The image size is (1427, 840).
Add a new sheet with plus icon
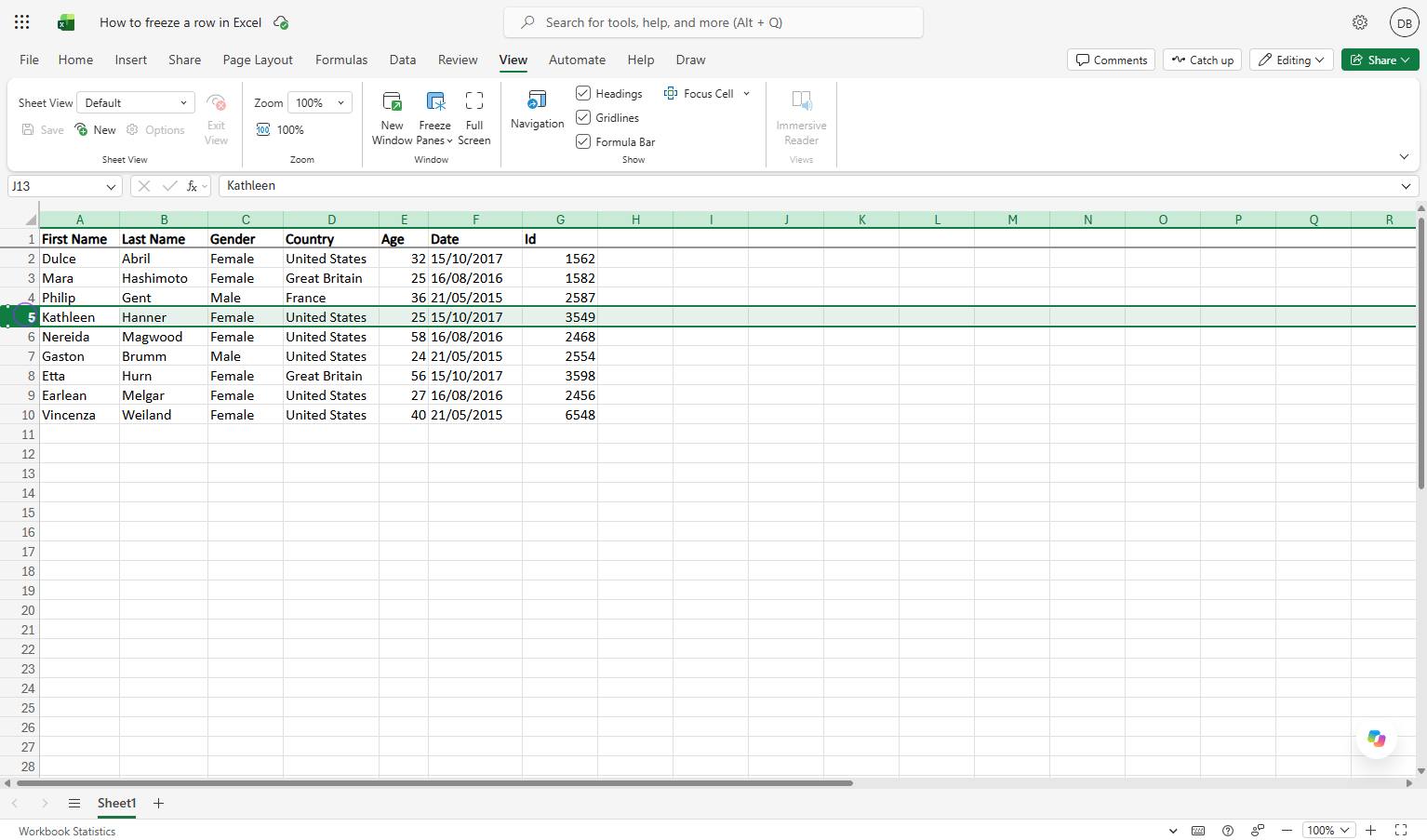[158, 803]
